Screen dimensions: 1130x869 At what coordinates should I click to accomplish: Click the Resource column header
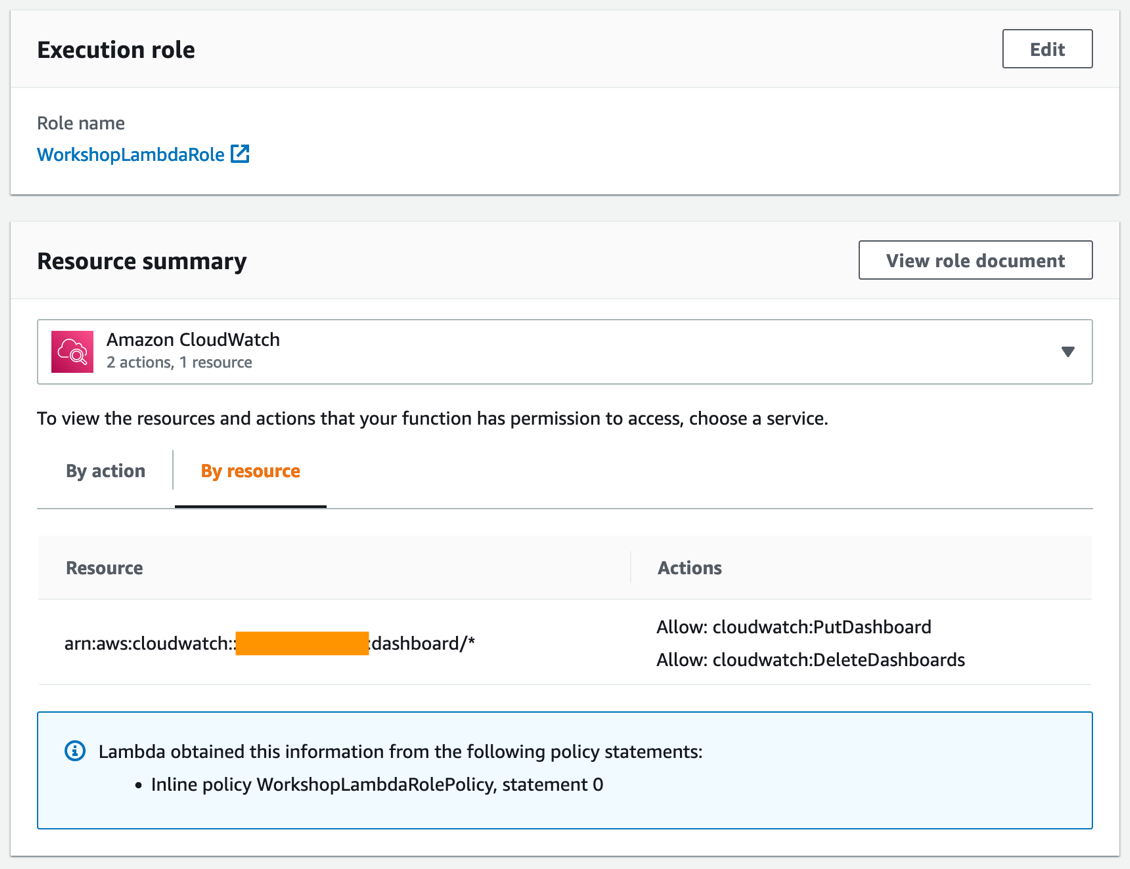point(104,567)
